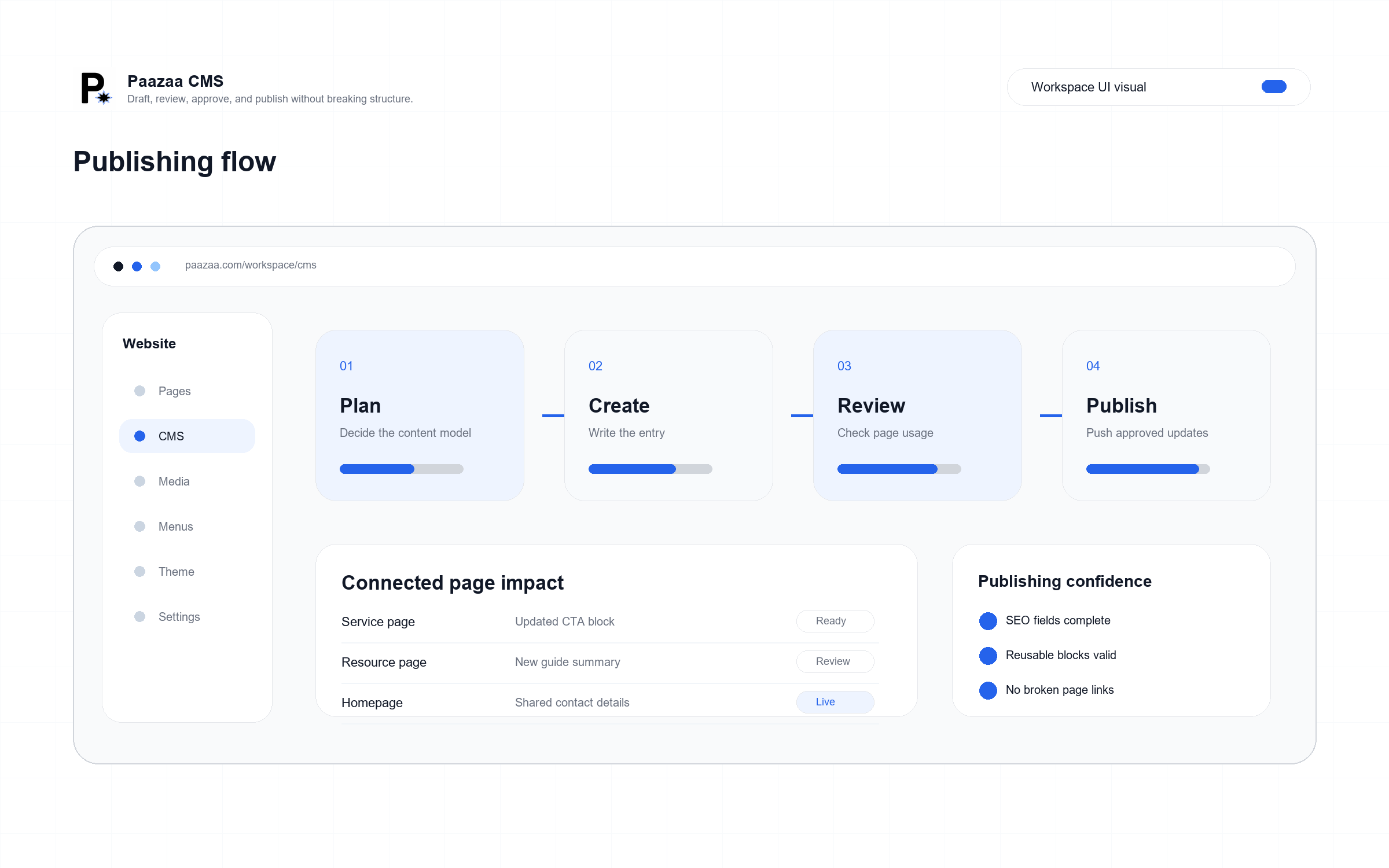This screenshot has height=868, width=1389.
Task: Click the 'Check page usage' description
Action: coord(885,433)
